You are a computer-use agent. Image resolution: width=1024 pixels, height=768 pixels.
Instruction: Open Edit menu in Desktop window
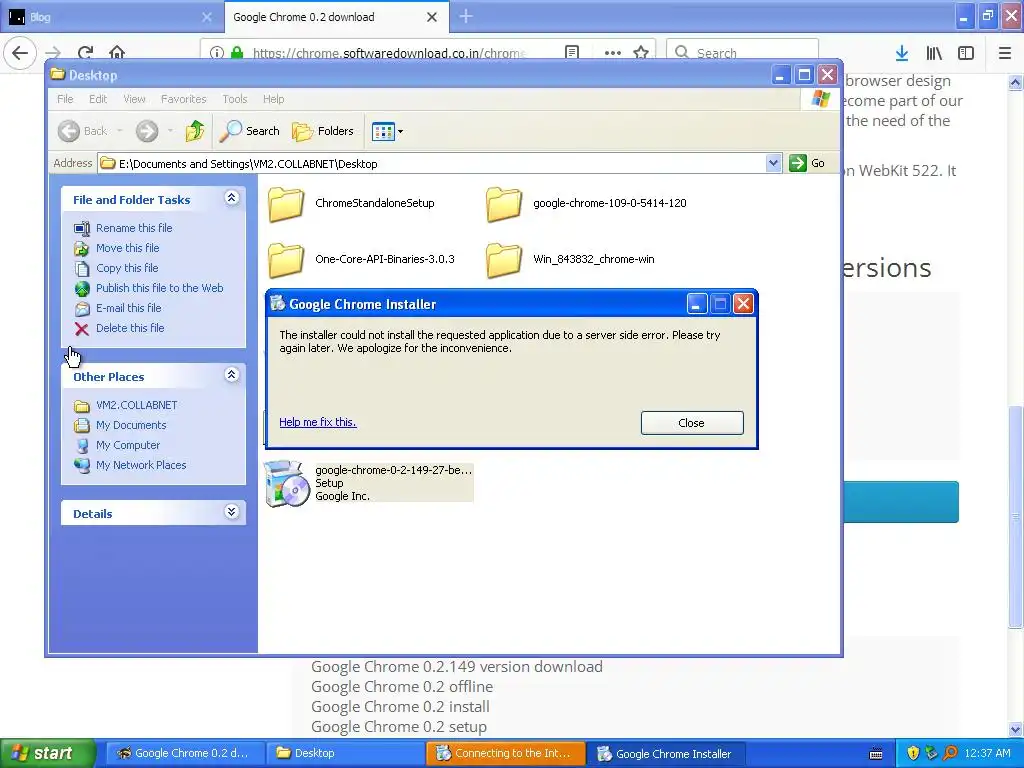tap(98, 99)
